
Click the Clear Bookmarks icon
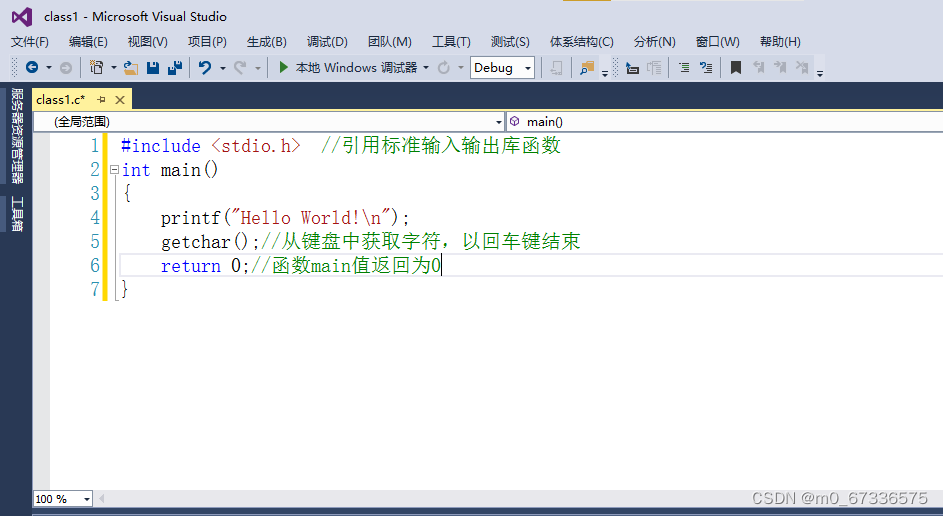click(802, 67)
